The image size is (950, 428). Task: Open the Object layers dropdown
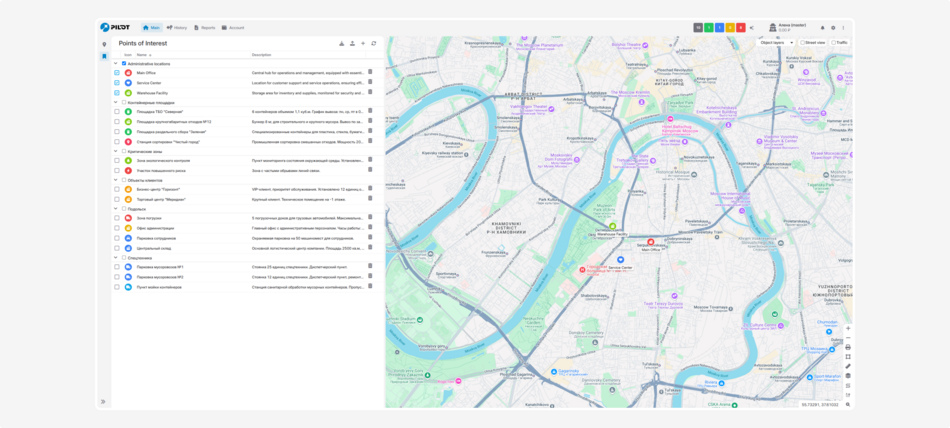coord(776,43)
